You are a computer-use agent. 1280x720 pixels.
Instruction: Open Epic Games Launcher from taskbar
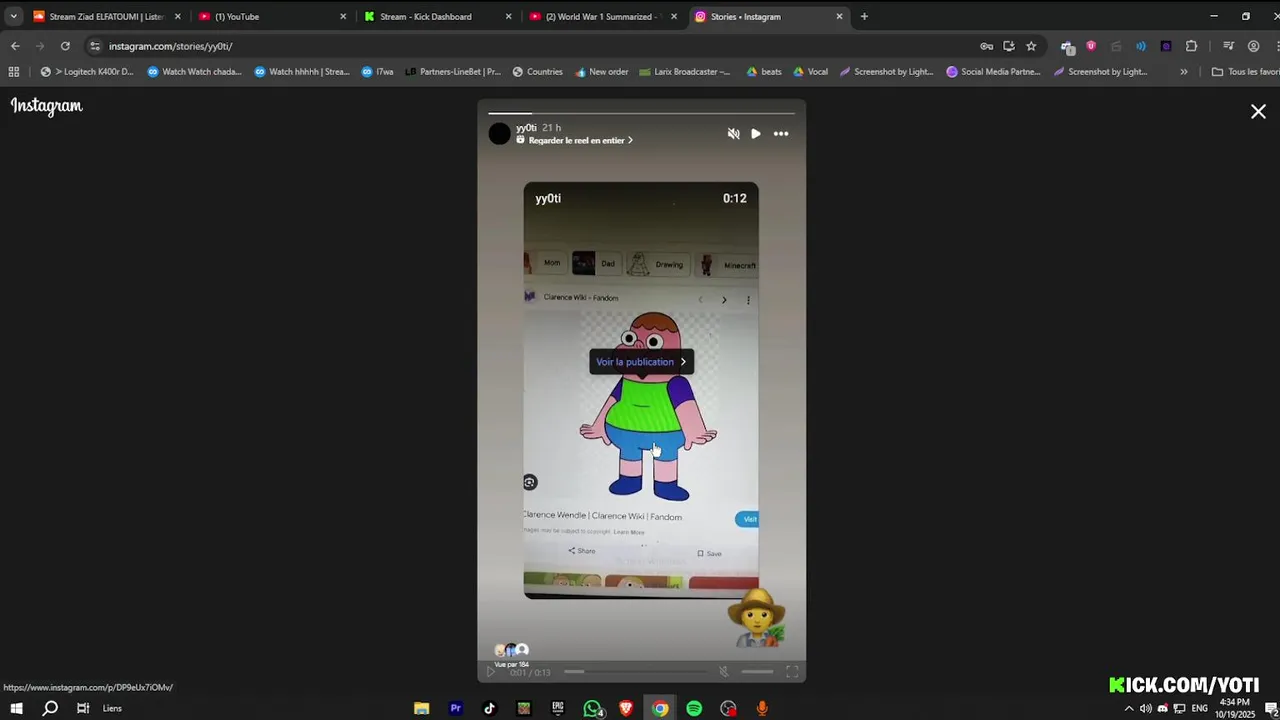(x=558, y=708)
